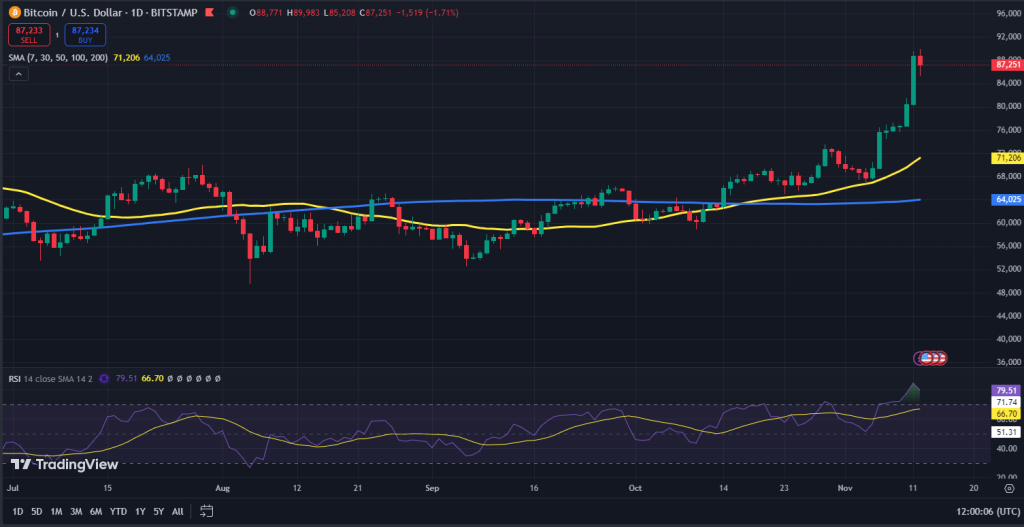The height and width of the screenshot is (527, 1024).
Task: Click the H89,983 high price value
Action: pyautogui.click(x=303, y=12)
